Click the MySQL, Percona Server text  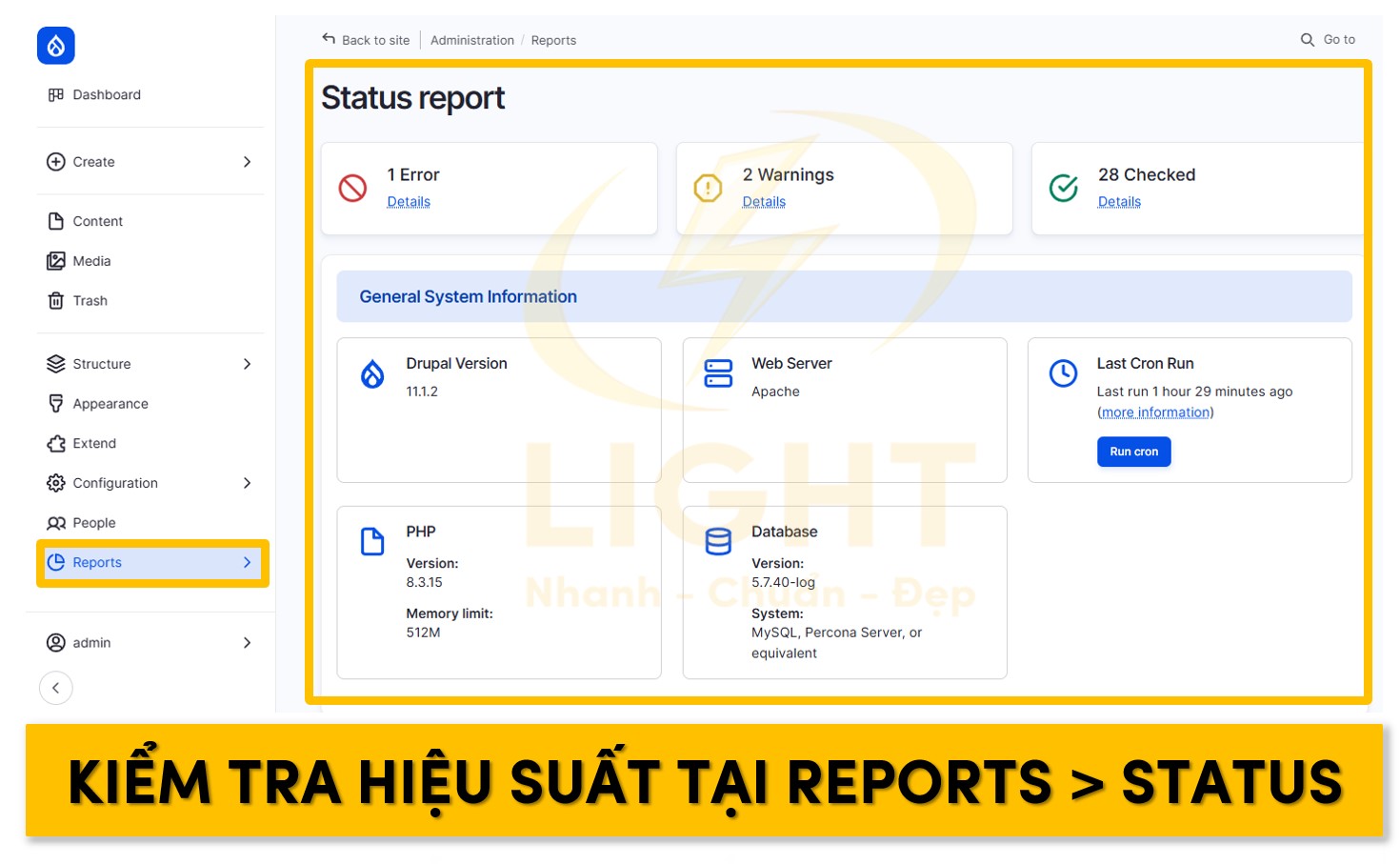point(836,643)
